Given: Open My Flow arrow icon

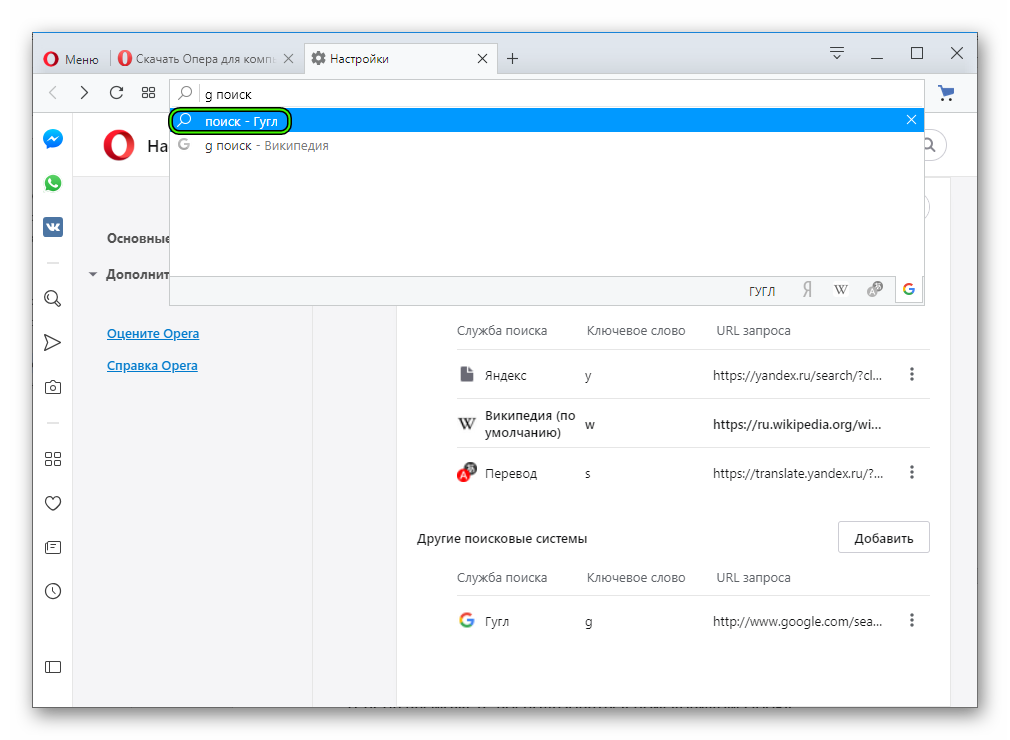Looking at the screenshot, I should click(53, 343).
